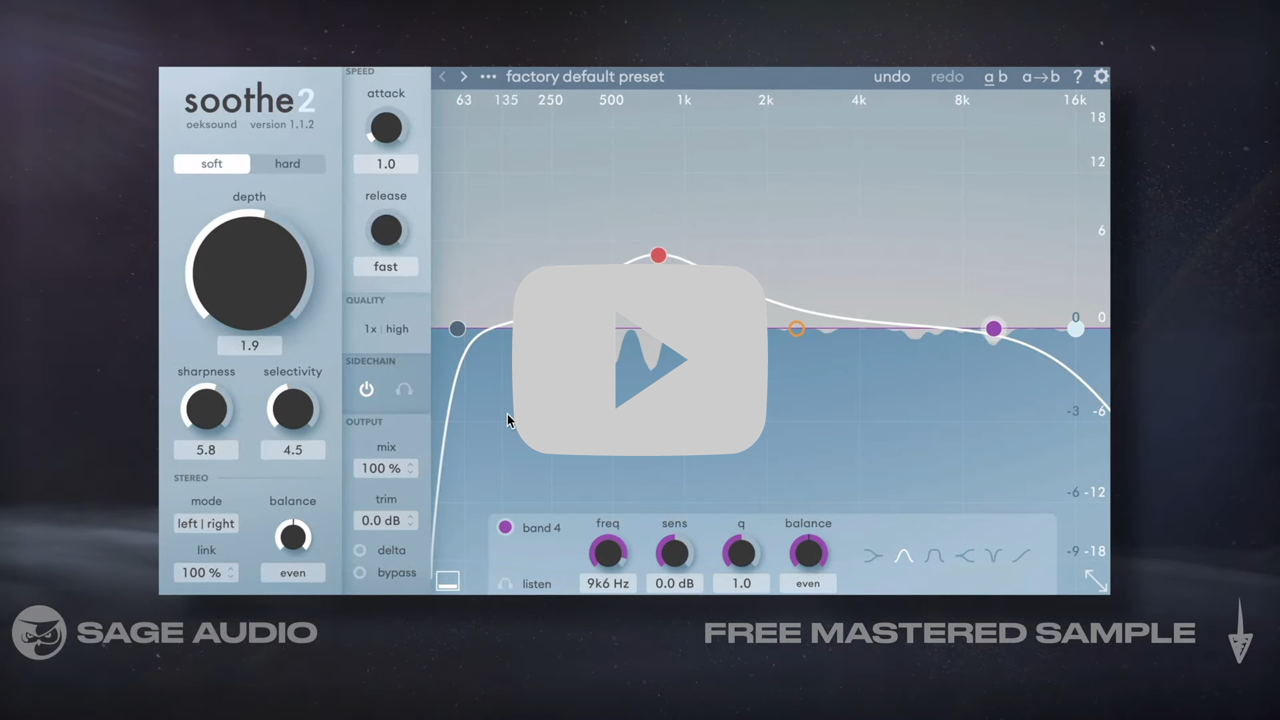Click the sens value field 0.0 dB
The width and height of the screenshot is (1280, 720).
pos(674,583)
